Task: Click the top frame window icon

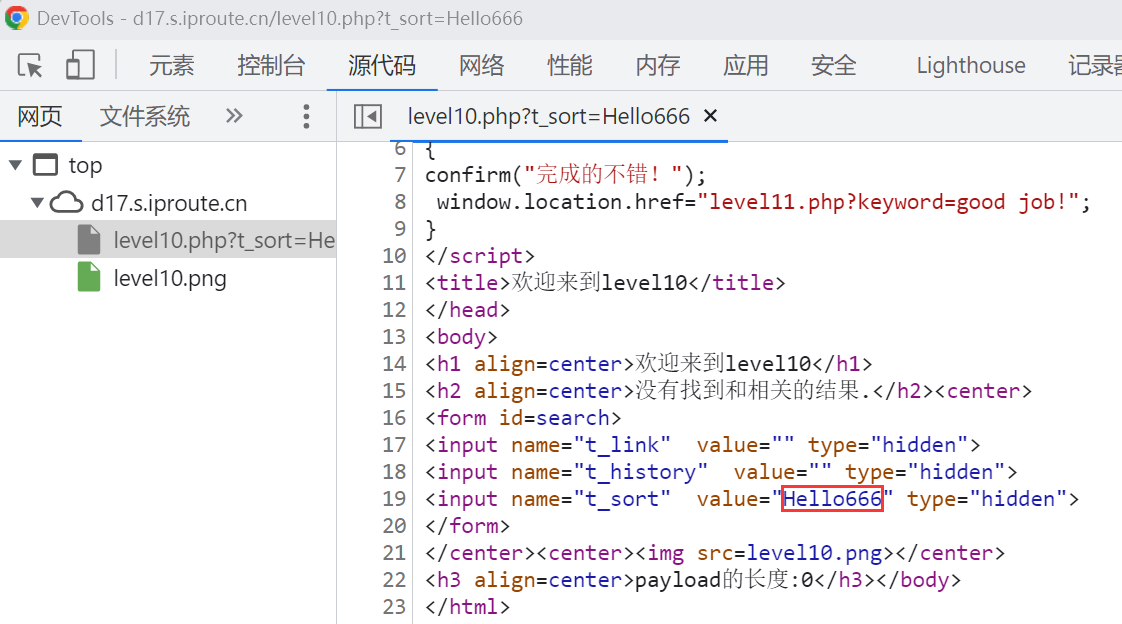Action: [x=46, y=165]
